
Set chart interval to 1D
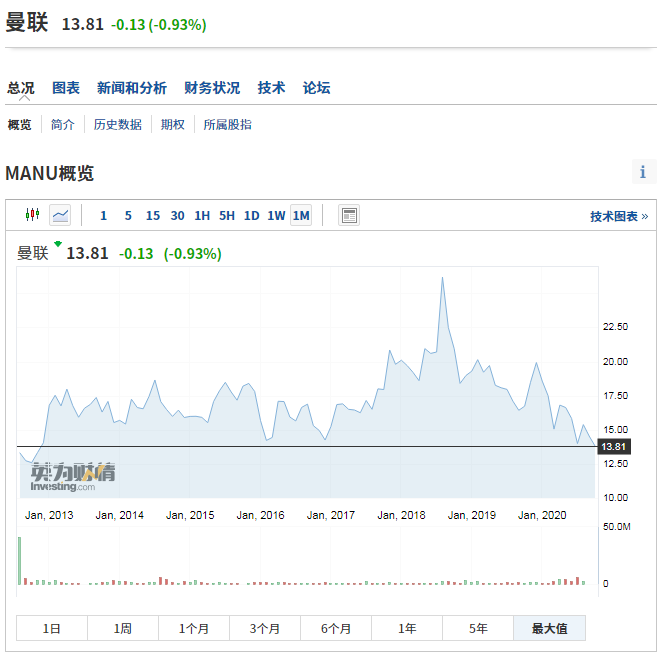tap(251, 215)
